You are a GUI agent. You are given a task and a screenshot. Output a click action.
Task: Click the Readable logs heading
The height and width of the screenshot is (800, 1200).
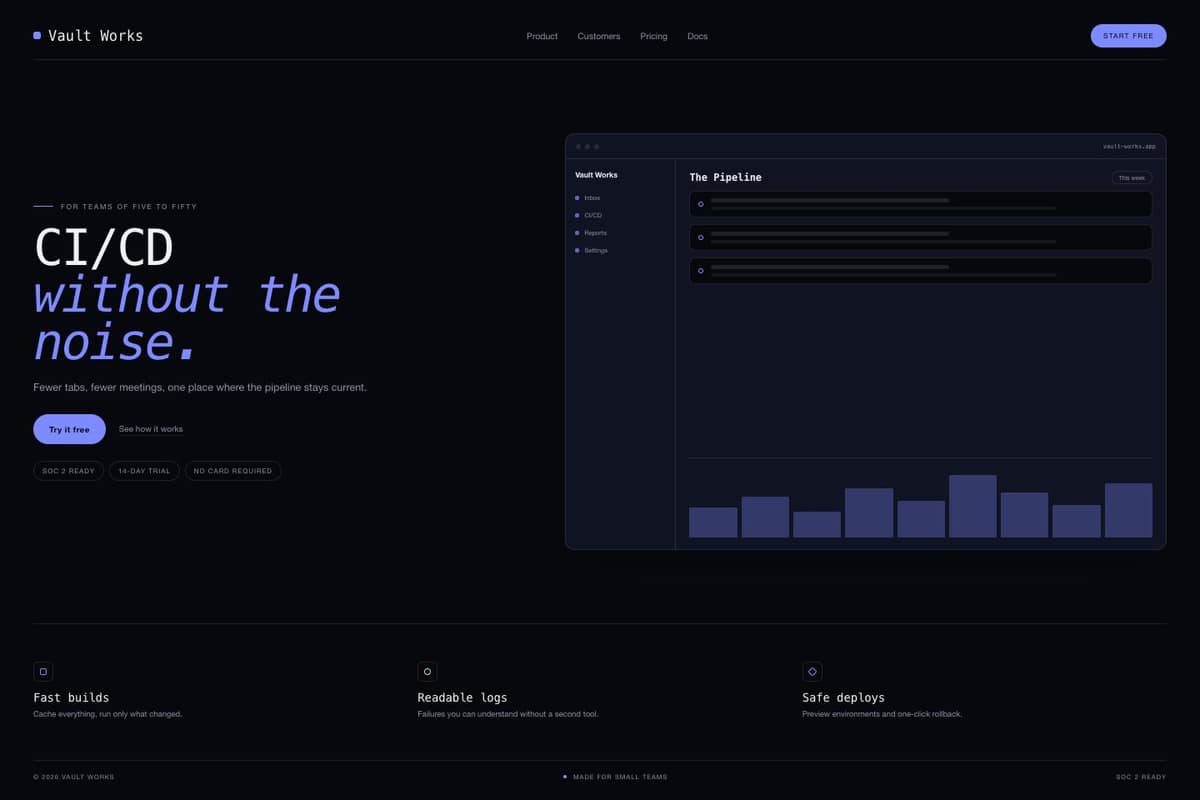coord(462,697)
